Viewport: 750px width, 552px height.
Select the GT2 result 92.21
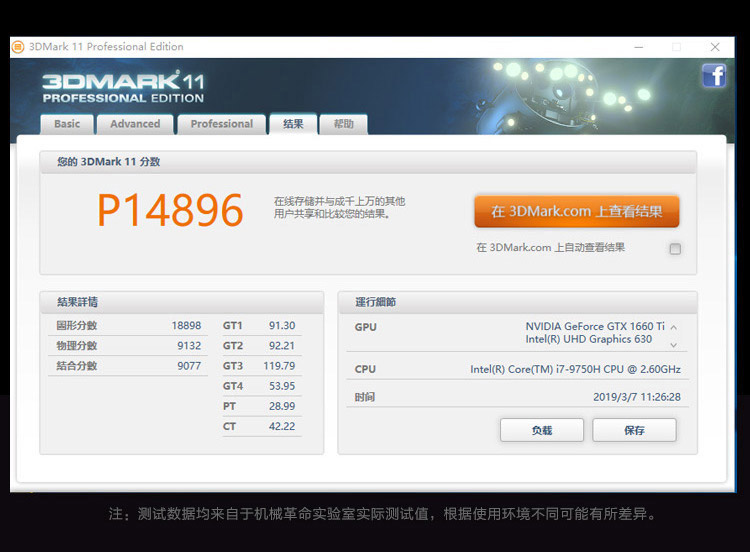pyautogui.click(x=282, y=346)
